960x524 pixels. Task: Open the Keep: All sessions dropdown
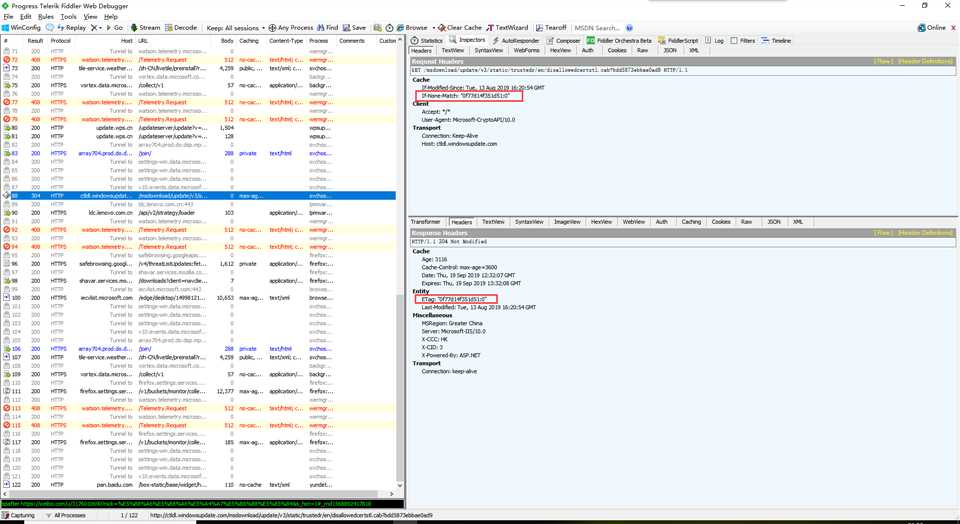coord(235,28)
